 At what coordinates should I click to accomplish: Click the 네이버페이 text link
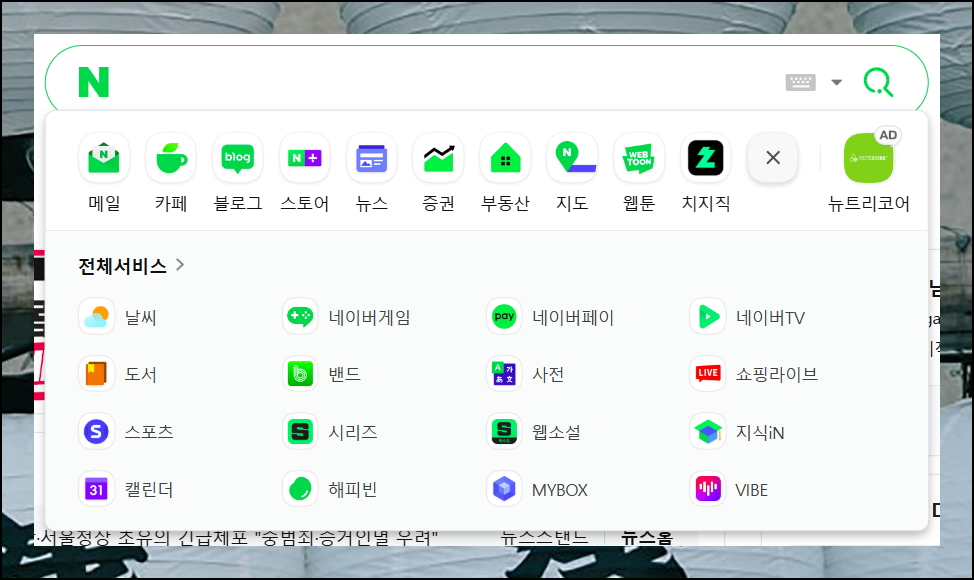(573, 317)
